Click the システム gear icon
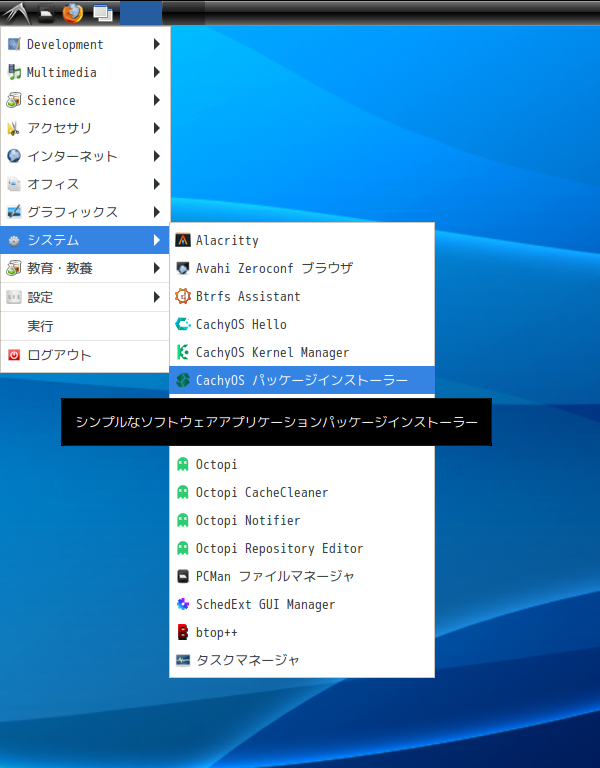 (x=14, y=240)
